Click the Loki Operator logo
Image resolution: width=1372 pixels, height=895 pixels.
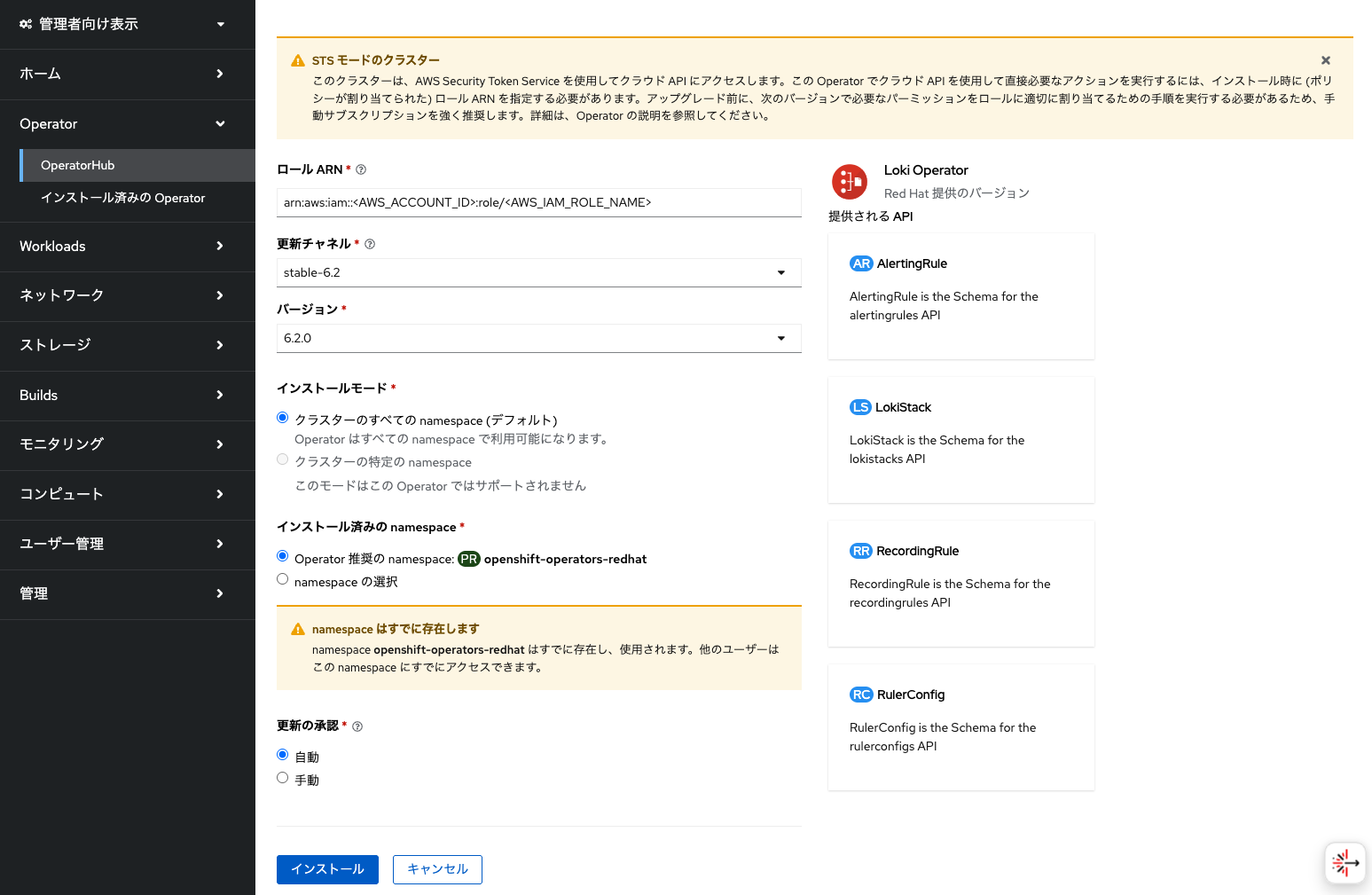(850, 182)
